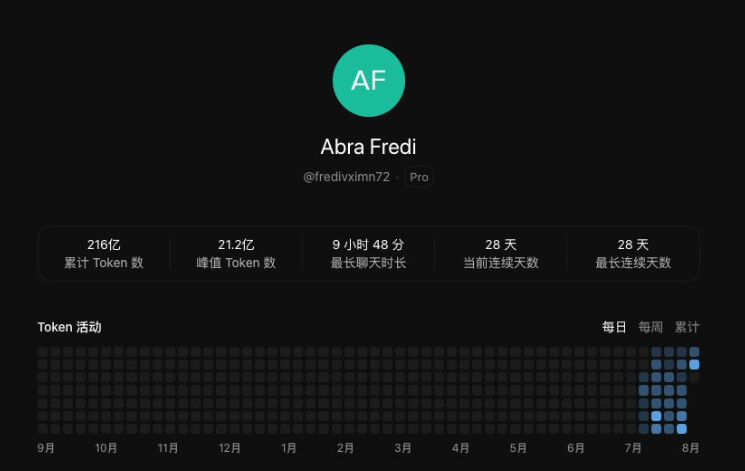Click the 最长连续天数 28 天 stat
The height and width of the screenshot is (471, 745).
(x=633, y=253)
